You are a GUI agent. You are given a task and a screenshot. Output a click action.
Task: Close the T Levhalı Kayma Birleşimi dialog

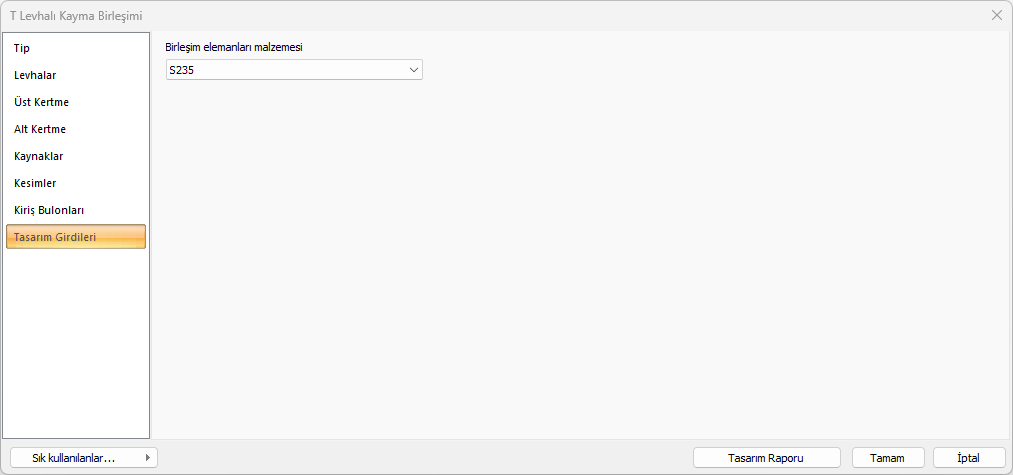(996, 15)
